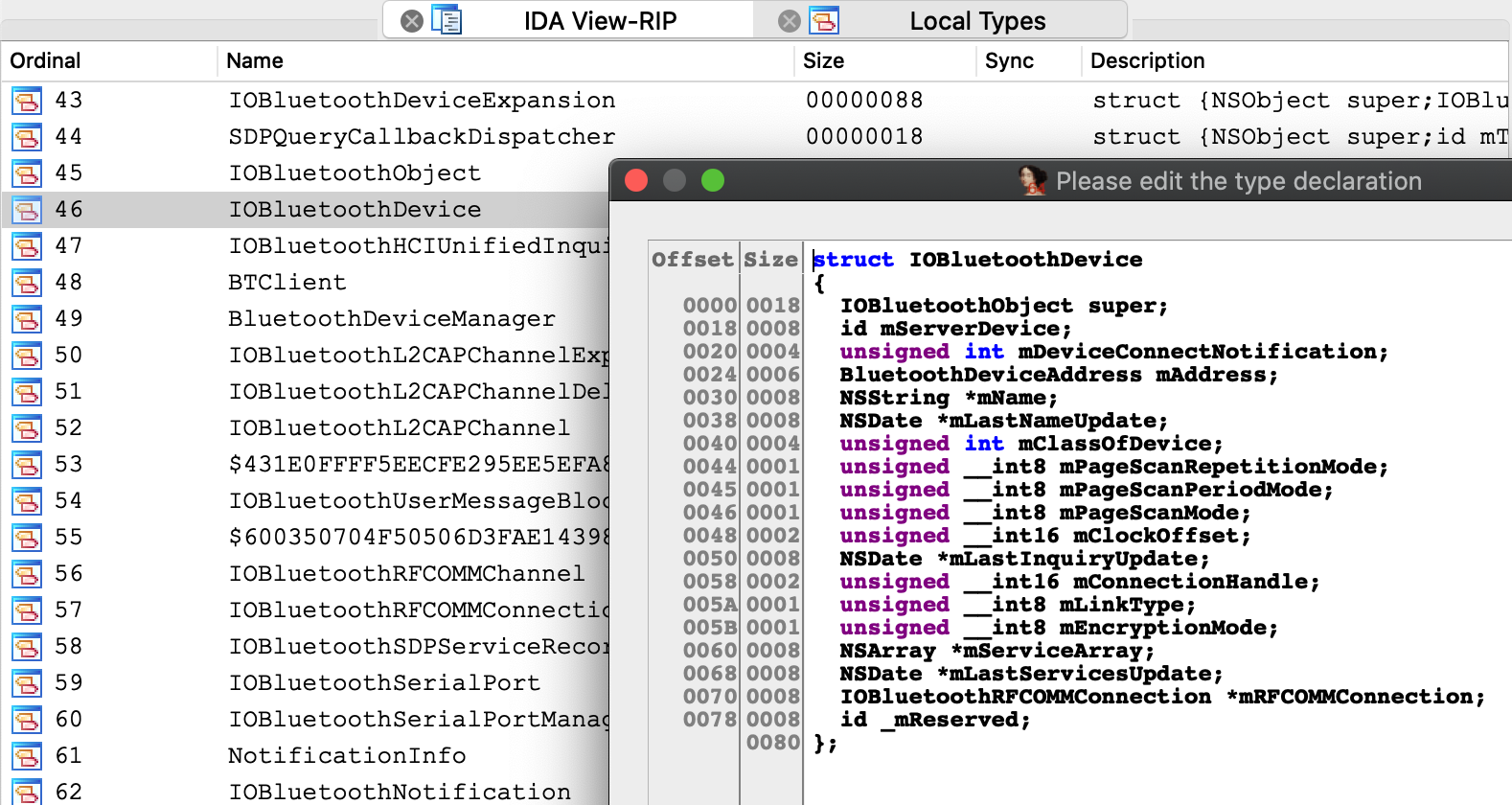
Task: Click the type icon beside SDPQueryCallbackDispatcher
Action: pos(27,137)
